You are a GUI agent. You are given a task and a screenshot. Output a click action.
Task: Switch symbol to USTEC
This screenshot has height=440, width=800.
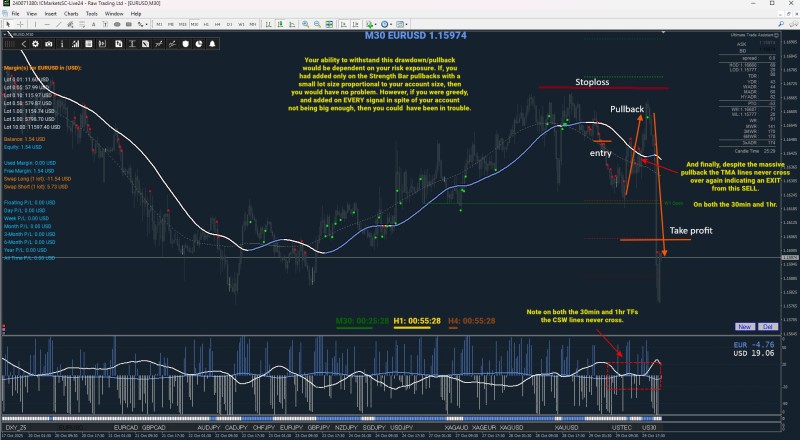pyautogui.click(x=621, y=427)
